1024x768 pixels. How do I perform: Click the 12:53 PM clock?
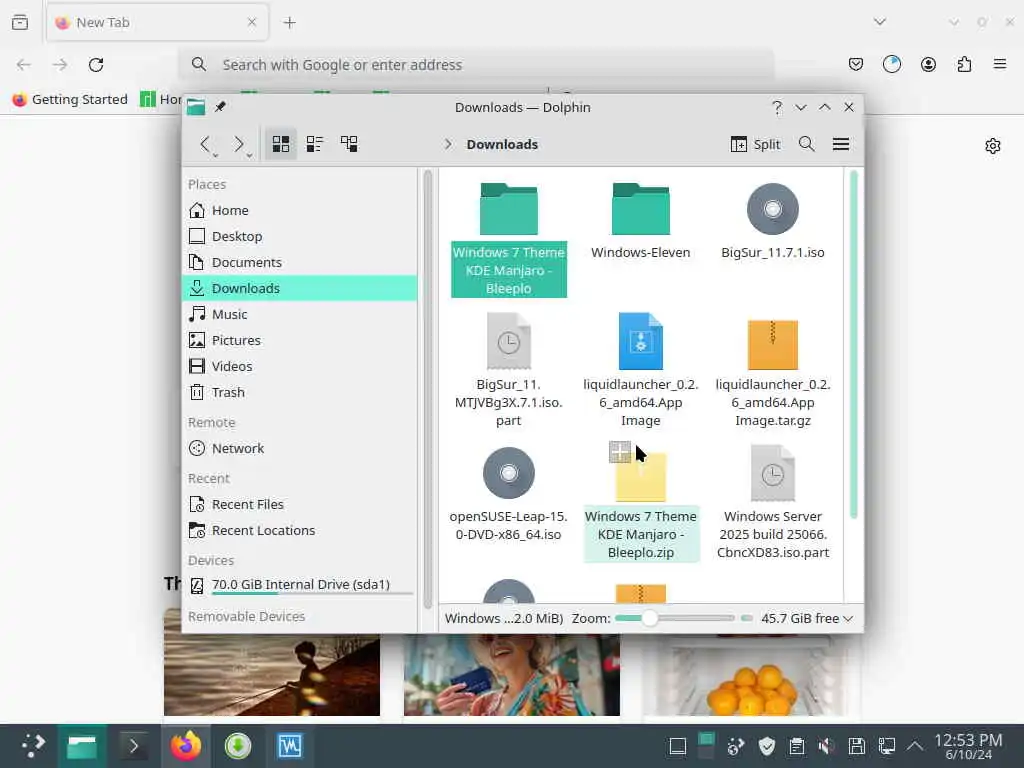coord(968,746)
